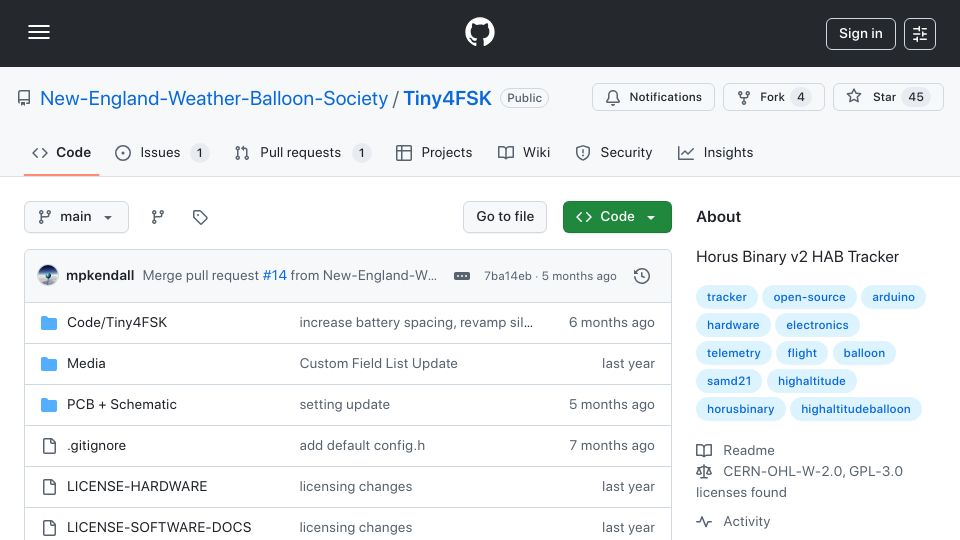Open CERN-OHL-W-2.0, GPL-3.0 licenses link
This screenshot has height=540, width=960.
pyautogui.click(x=799, y=482)
